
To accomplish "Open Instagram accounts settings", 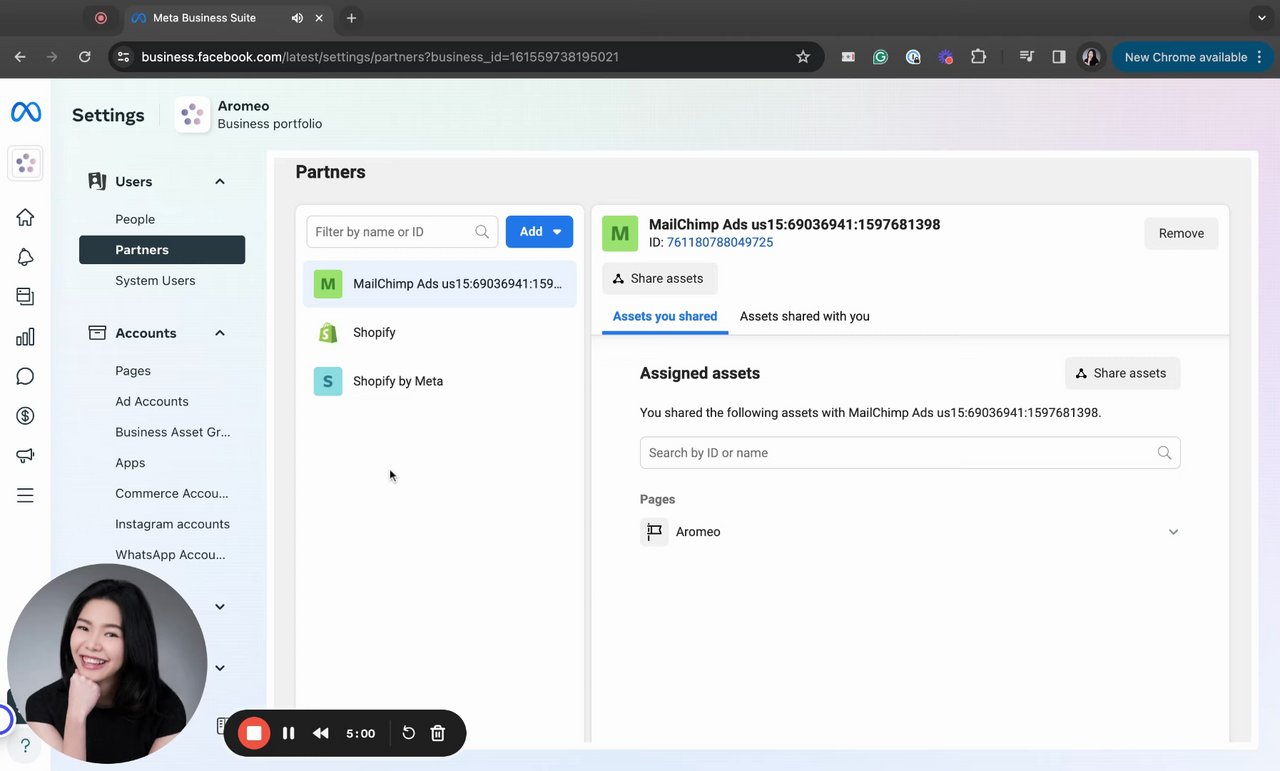I will (x=172, y=524).
